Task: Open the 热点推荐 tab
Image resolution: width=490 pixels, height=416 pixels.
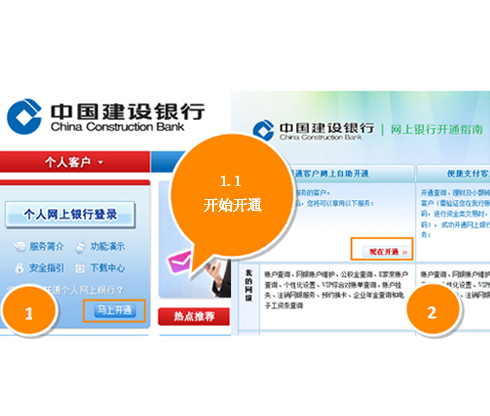Action: coord(194,316)
